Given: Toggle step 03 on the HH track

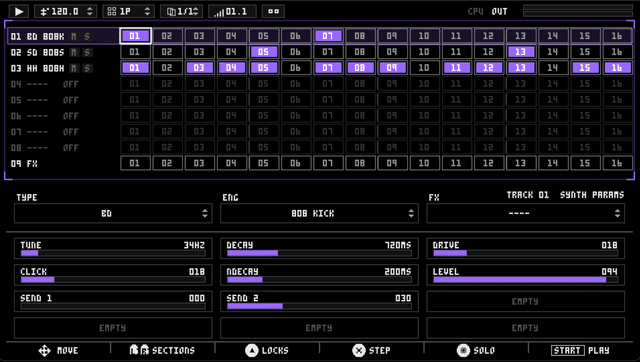Looking at the screenshot, I should pyautogui.click(x=200, y=68).
